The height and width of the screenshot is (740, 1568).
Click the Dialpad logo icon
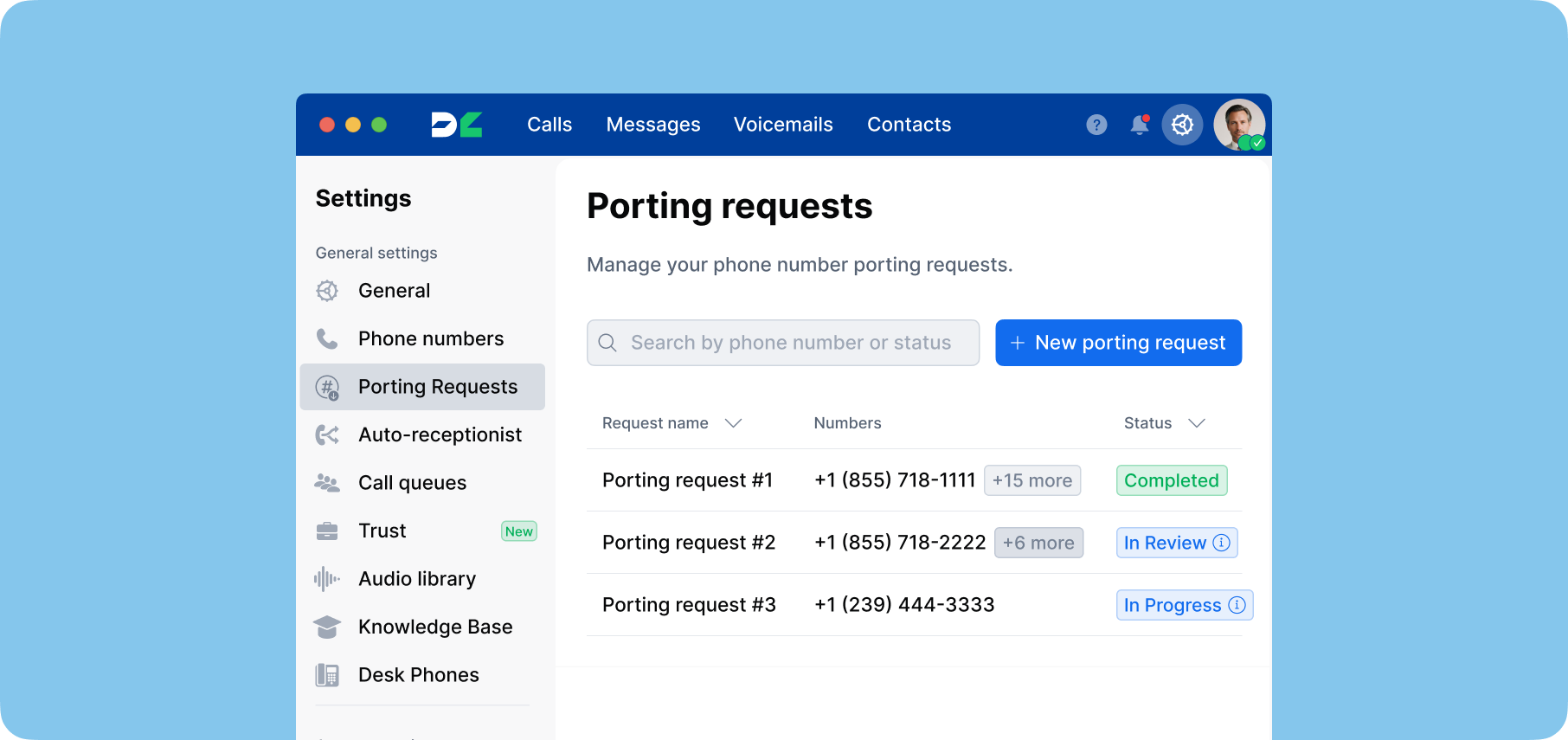(x=457, y=125)
